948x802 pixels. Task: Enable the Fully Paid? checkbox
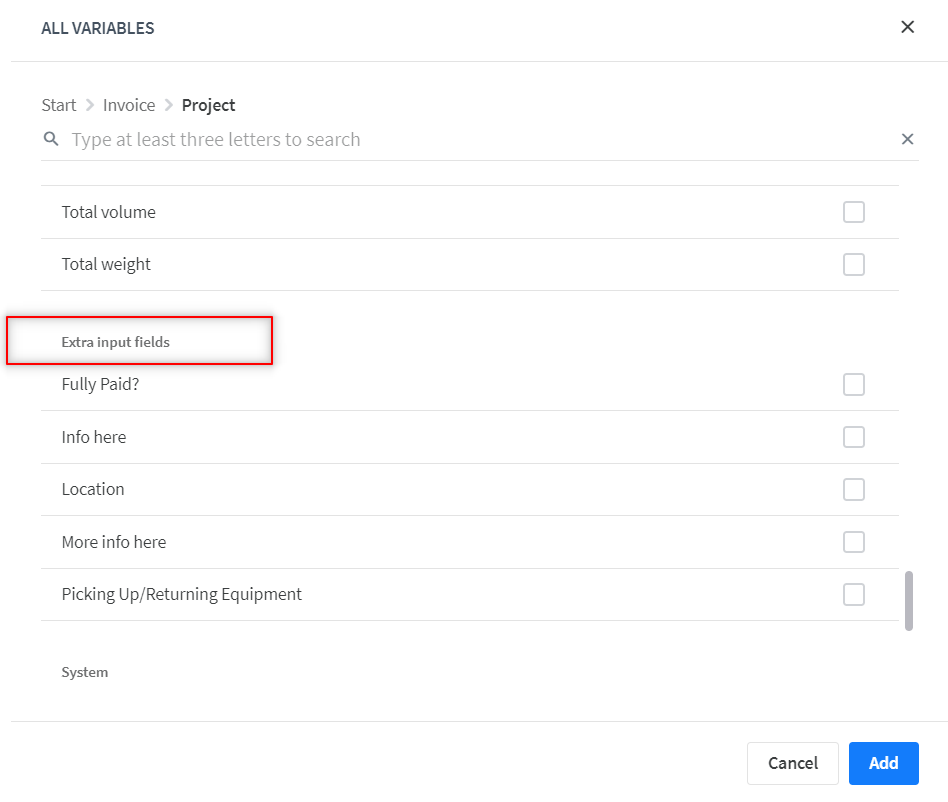click(x=854, y=384)
